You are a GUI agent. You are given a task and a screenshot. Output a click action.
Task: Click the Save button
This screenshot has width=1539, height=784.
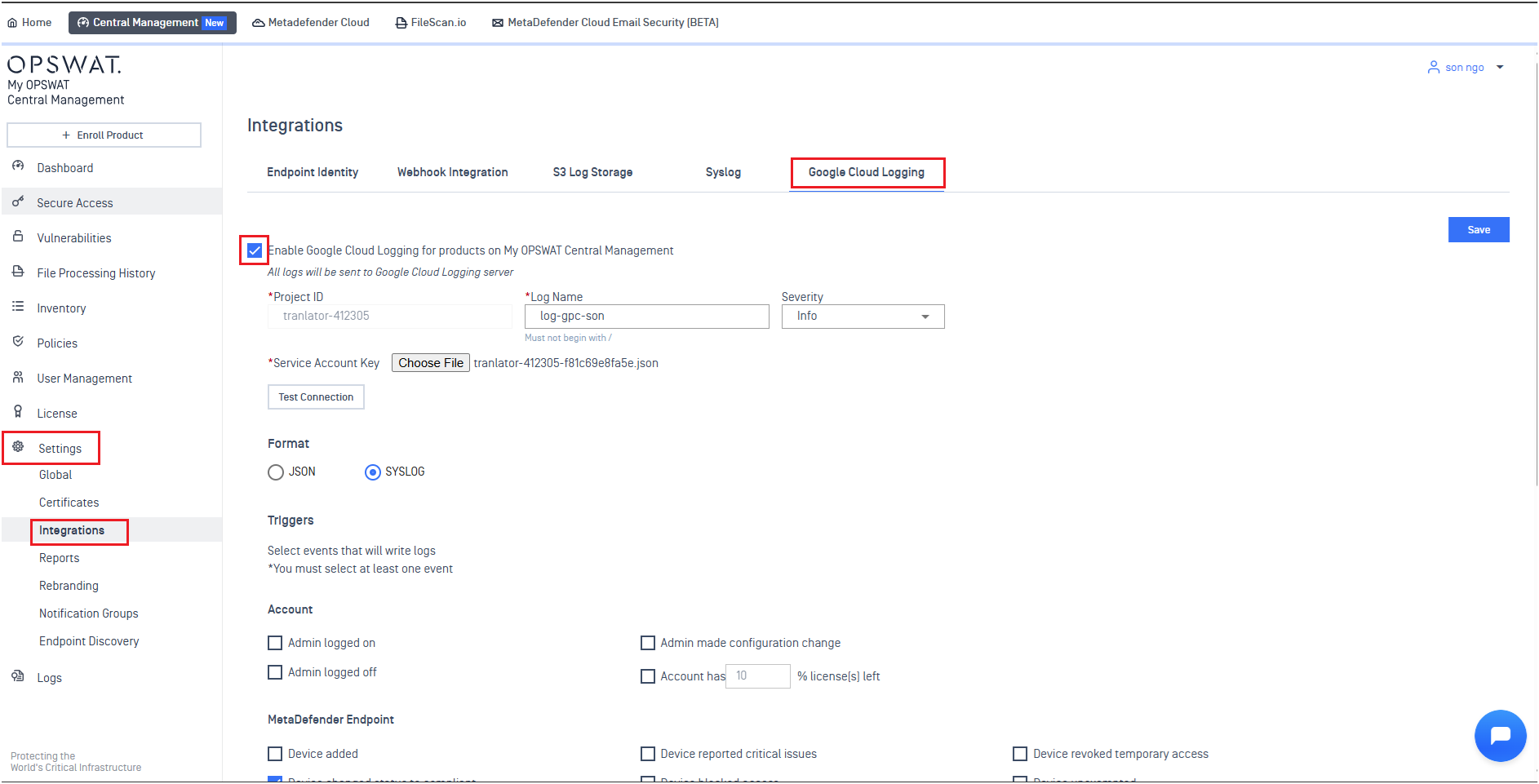(x=1478, y=230)
